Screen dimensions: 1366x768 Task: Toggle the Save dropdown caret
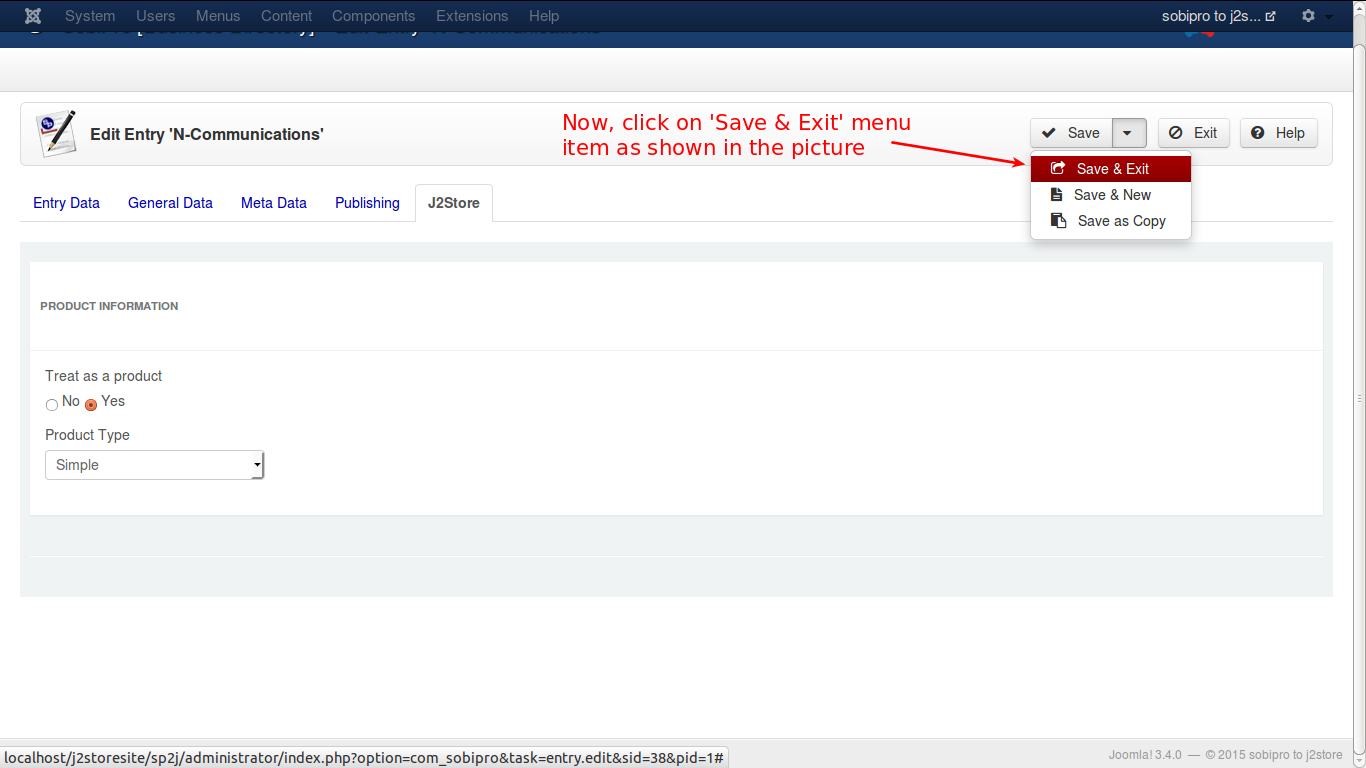click(x=1129, y=133)
